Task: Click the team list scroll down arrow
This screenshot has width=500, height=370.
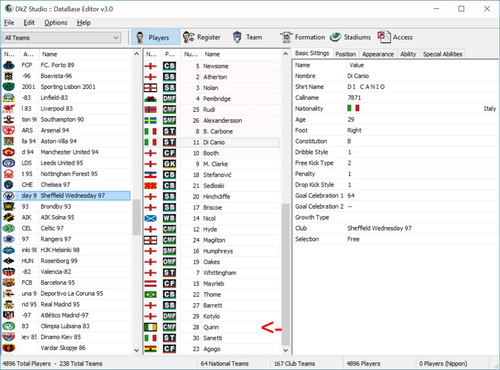Action: tap(136, 350)
